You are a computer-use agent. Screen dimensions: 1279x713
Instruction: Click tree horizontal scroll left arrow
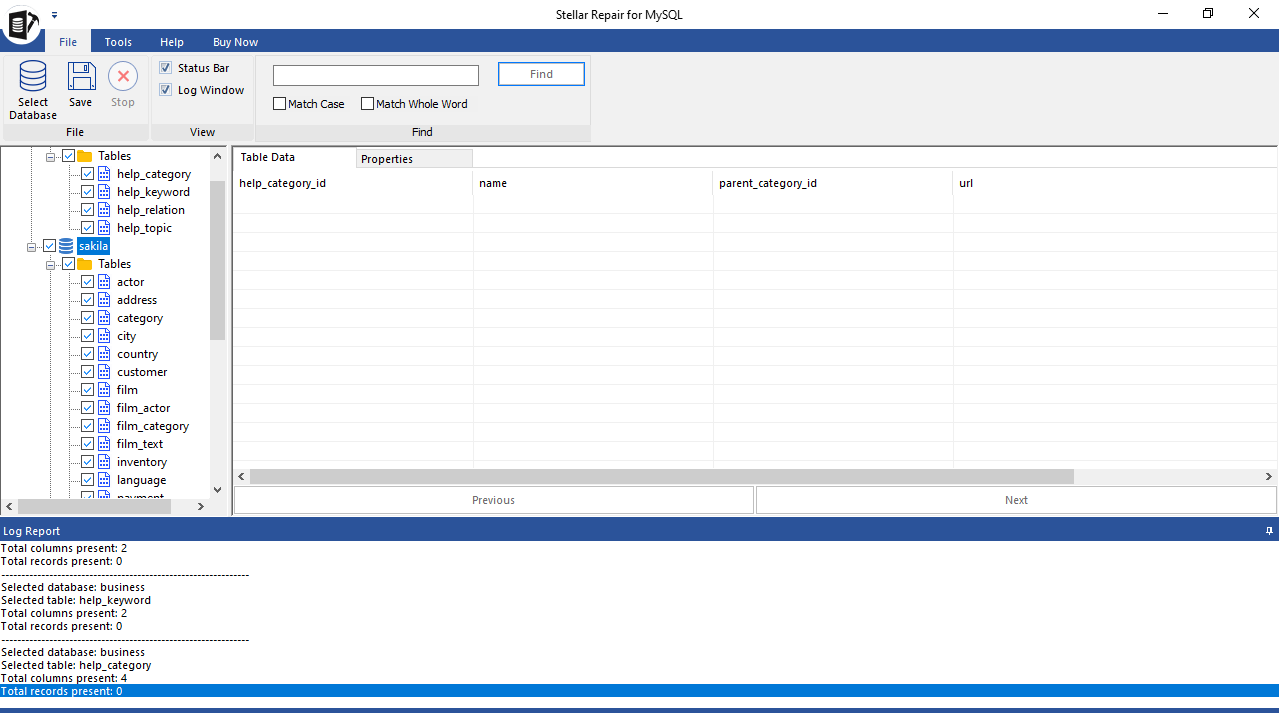pyautogui.click(x=9, y=507)
